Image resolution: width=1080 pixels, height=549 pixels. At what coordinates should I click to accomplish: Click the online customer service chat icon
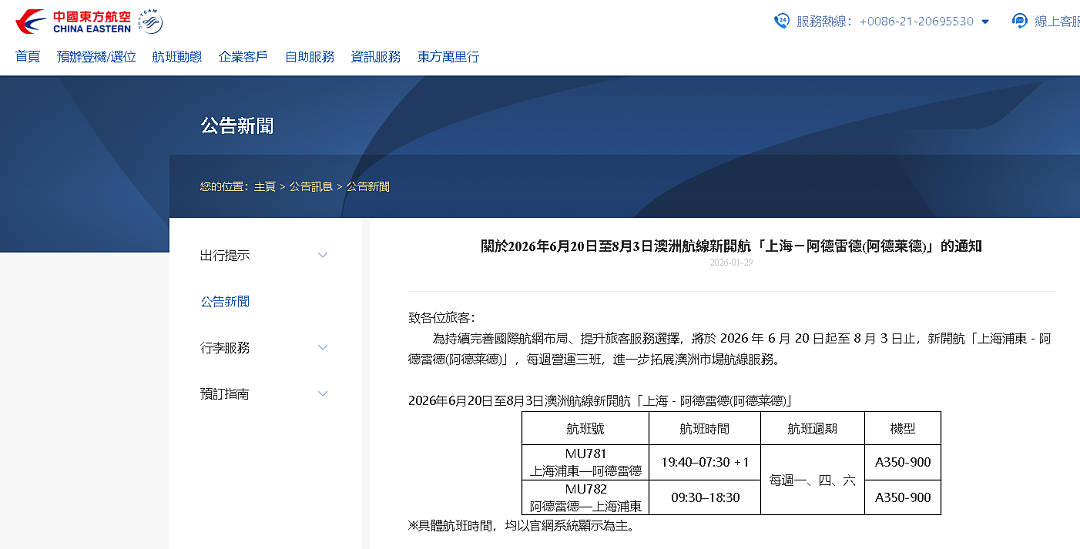(1019, 21)
